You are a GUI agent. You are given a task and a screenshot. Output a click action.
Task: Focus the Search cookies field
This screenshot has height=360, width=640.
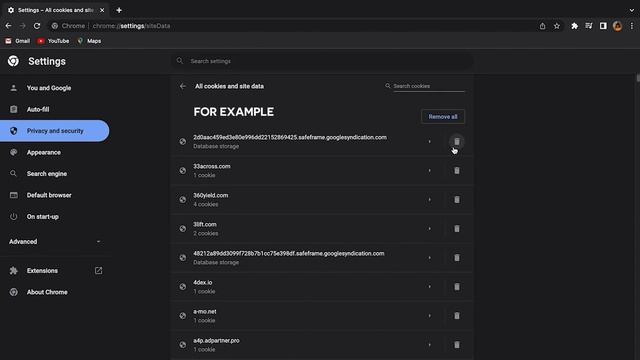tap(429, 86)
